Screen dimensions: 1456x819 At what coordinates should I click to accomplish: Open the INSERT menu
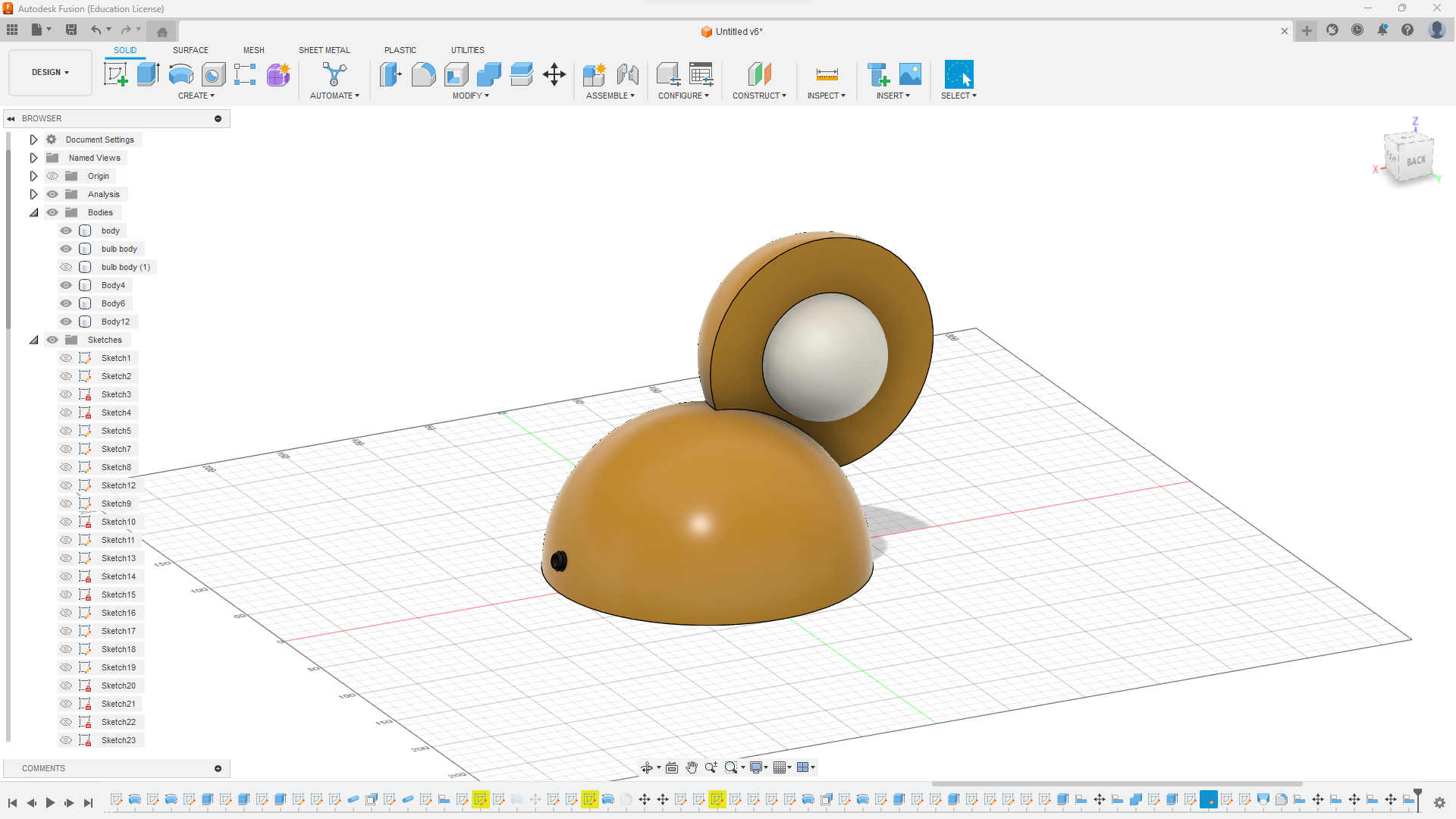point(893,96)
